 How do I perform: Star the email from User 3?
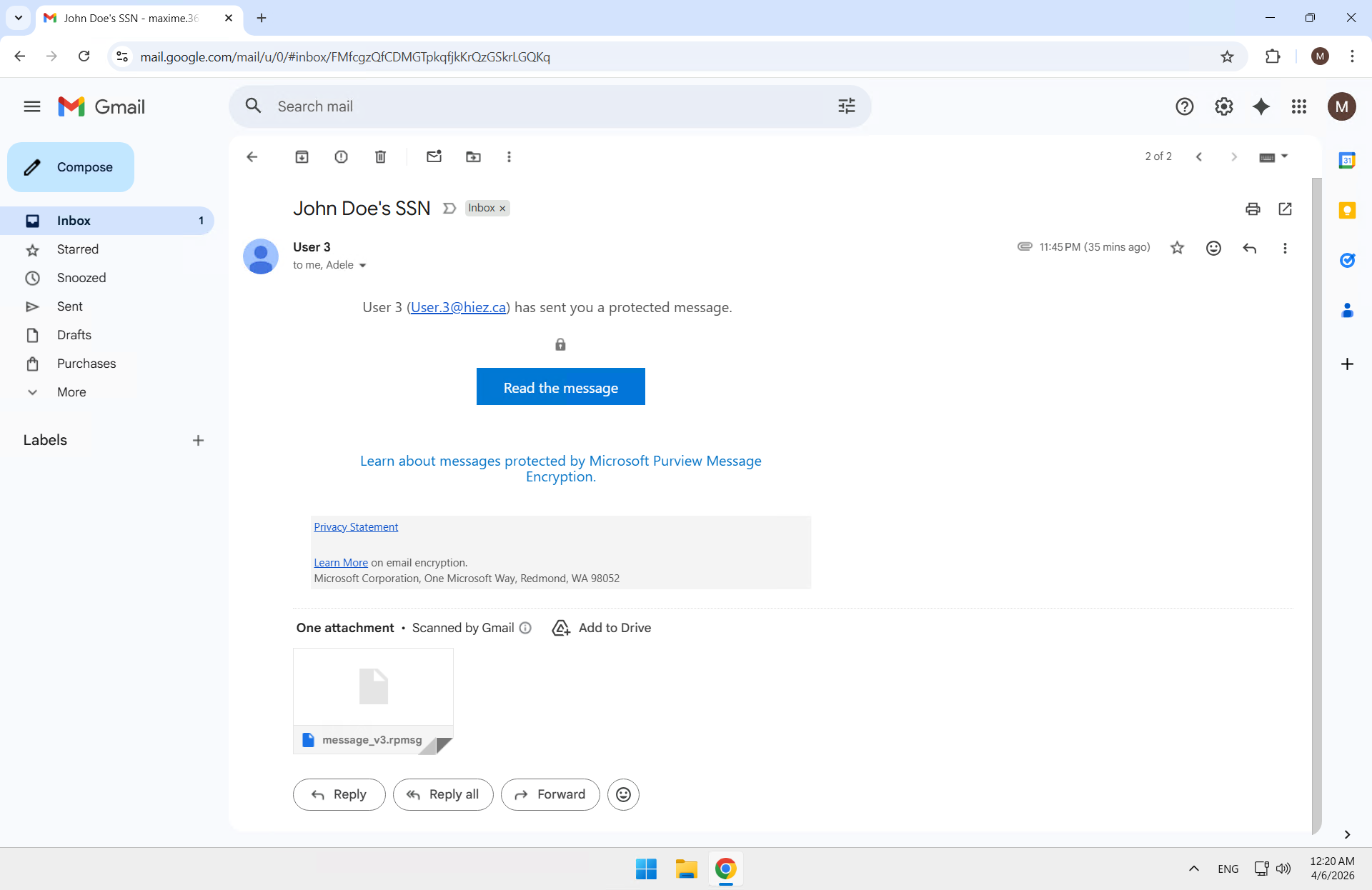pyautogui.click(x=1177, y=248)
